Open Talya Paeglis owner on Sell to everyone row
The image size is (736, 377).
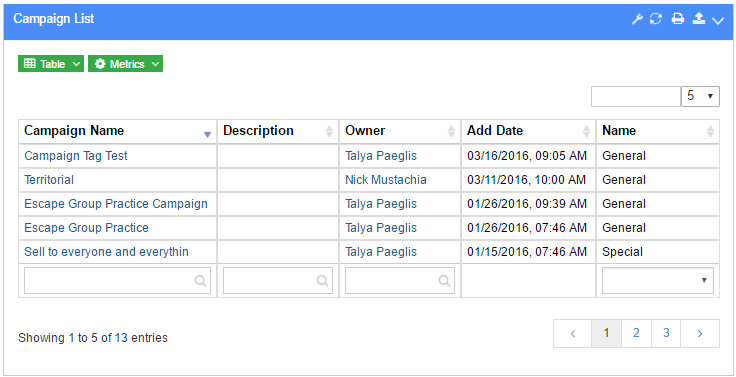[x=381, y=252]
